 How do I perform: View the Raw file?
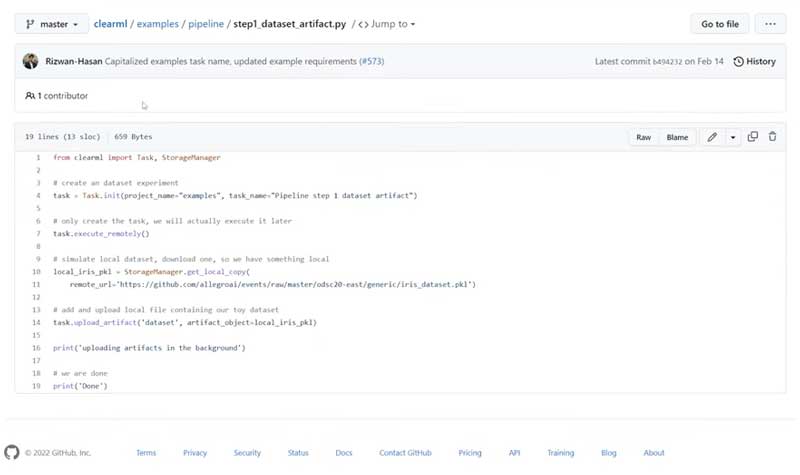click(x=643, y=137)
